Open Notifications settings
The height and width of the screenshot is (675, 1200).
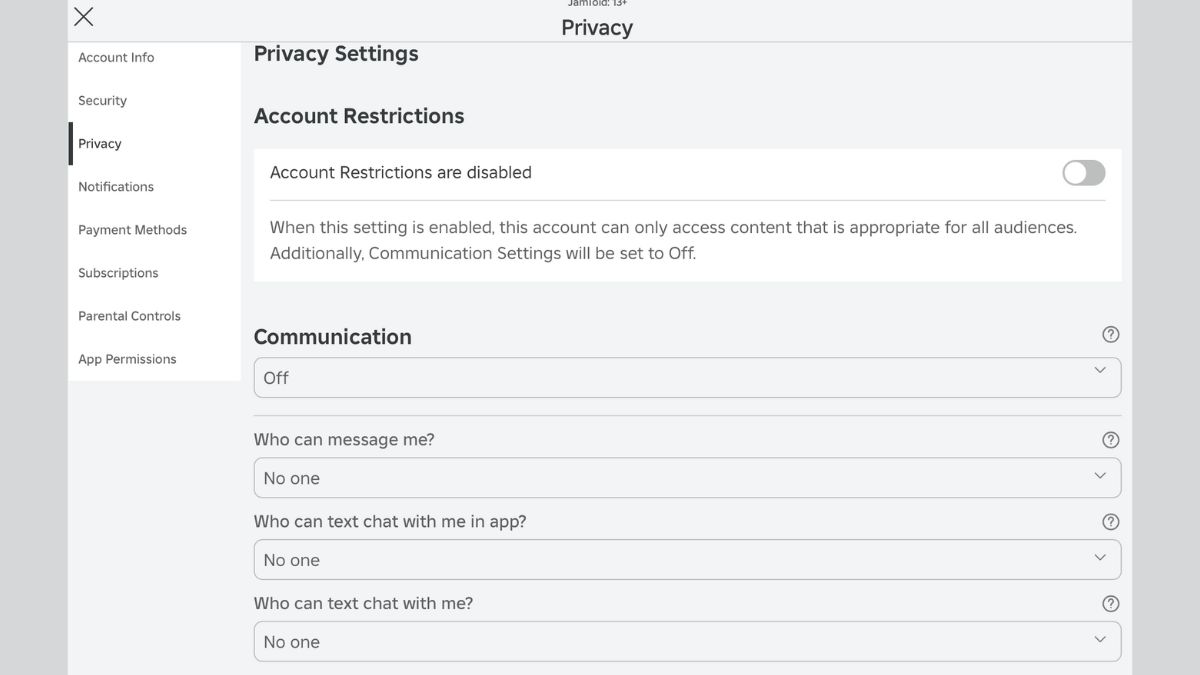(116, 187)
